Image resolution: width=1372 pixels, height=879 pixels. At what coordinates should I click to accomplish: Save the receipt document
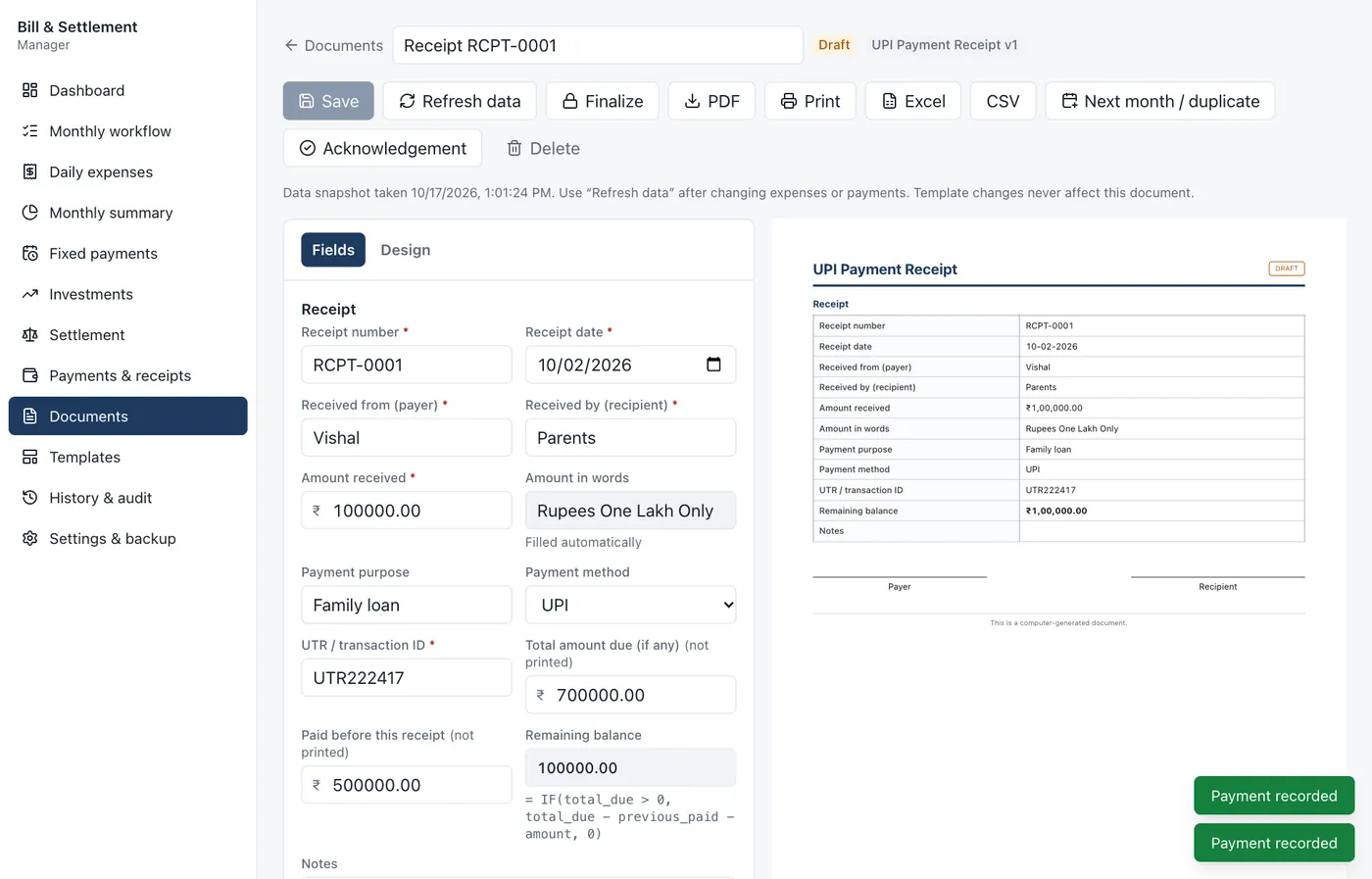328,101
